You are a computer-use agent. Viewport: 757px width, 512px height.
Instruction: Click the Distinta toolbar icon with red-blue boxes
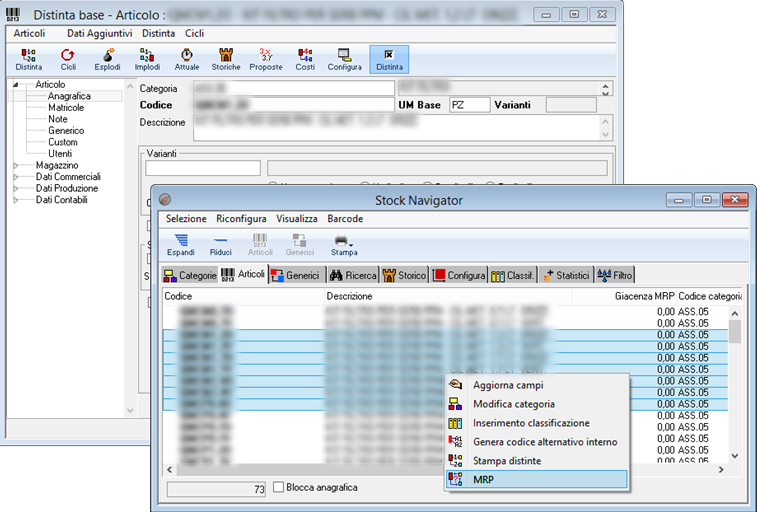pos(28,59)
